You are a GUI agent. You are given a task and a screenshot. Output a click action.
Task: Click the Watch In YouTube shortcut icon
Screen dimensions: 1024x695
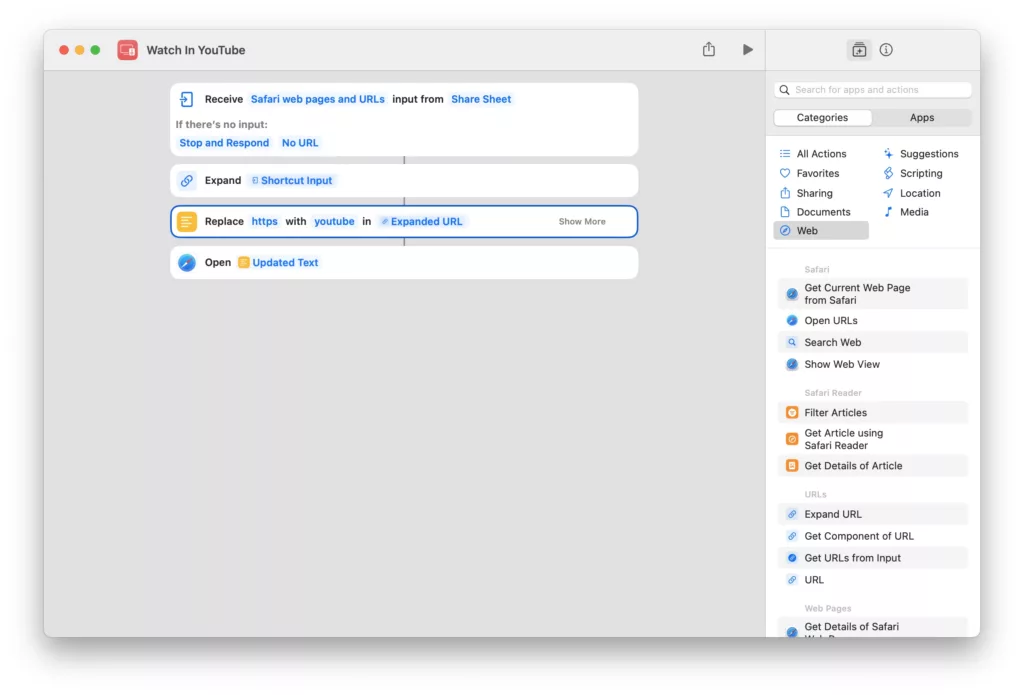click(127, 50)
